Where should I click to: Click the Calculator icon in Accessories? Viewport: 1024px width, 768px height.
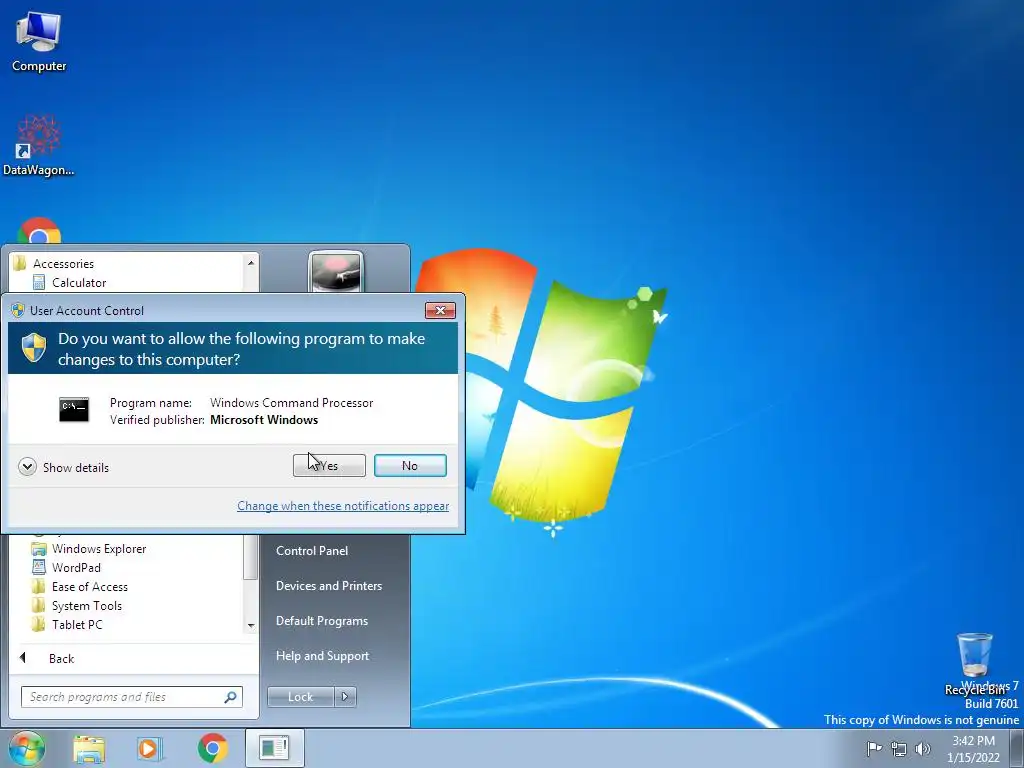pyautogui.click(x=39, y=282)
